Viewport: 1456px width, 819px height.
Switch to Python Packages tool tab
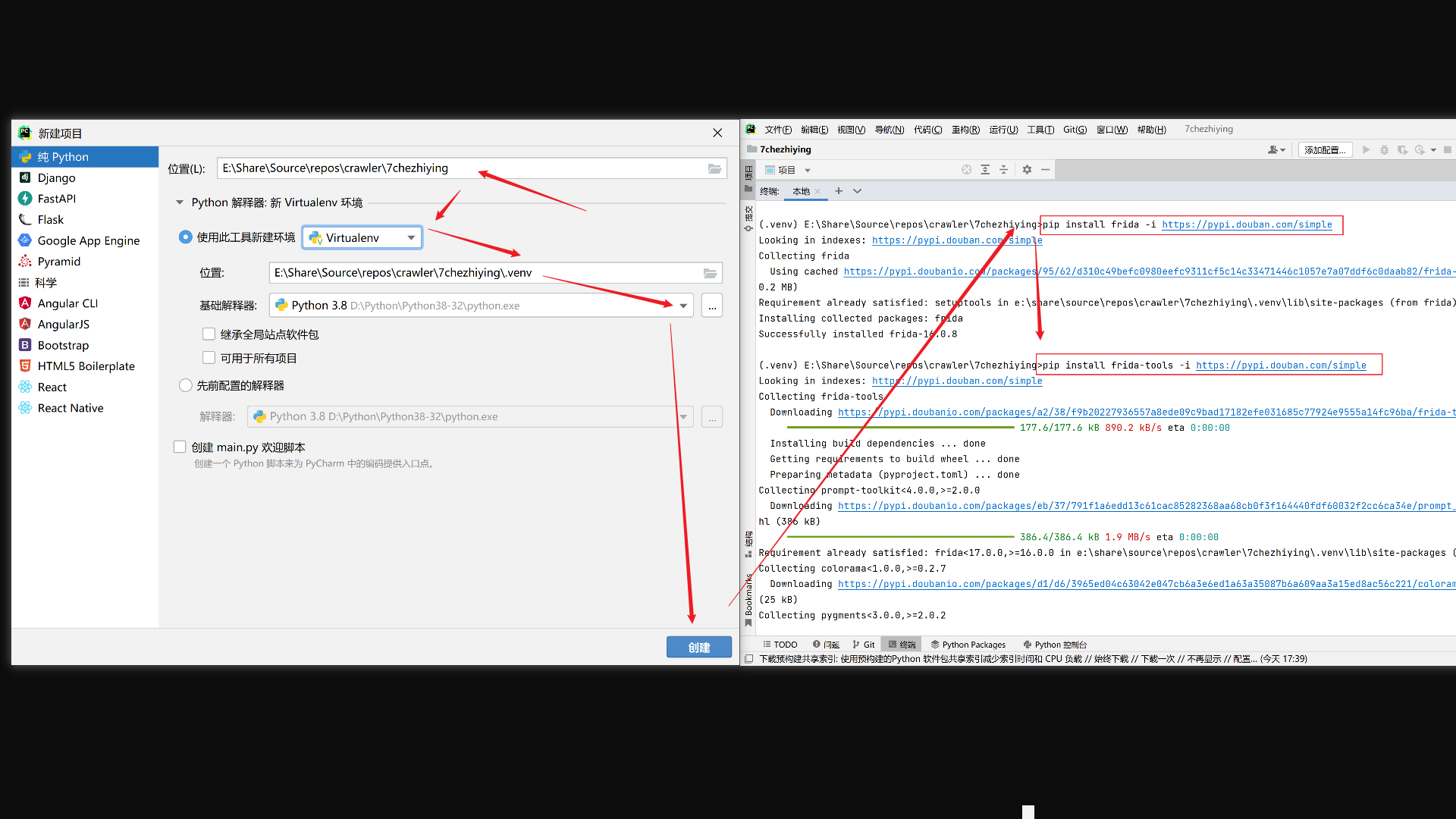[x=968, y=645]
